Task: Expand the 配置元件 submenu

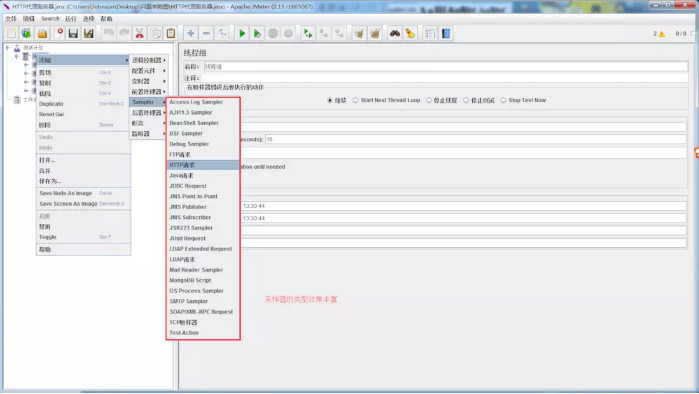Action: (148, 71)
